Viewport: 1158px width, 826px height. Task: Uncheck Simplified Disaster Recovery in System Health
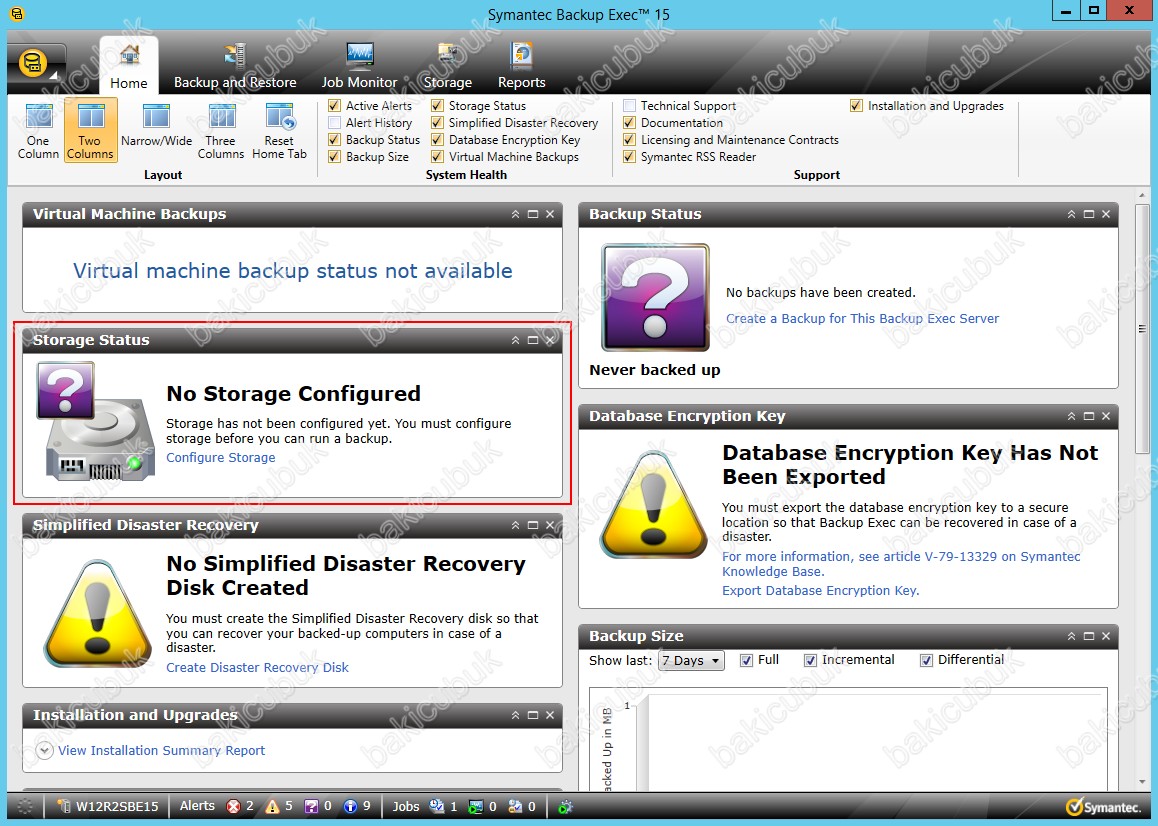pos(437,123)
